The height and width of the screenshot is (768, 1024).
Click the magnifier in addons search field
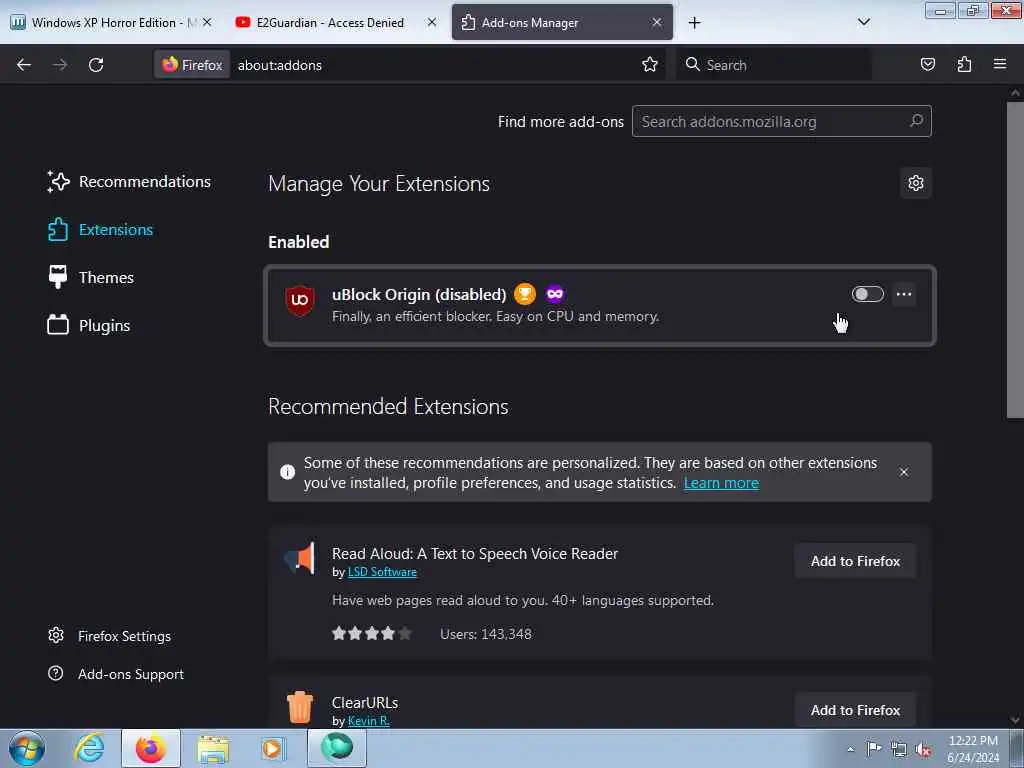pyautogui.click(x=916, y=121)
